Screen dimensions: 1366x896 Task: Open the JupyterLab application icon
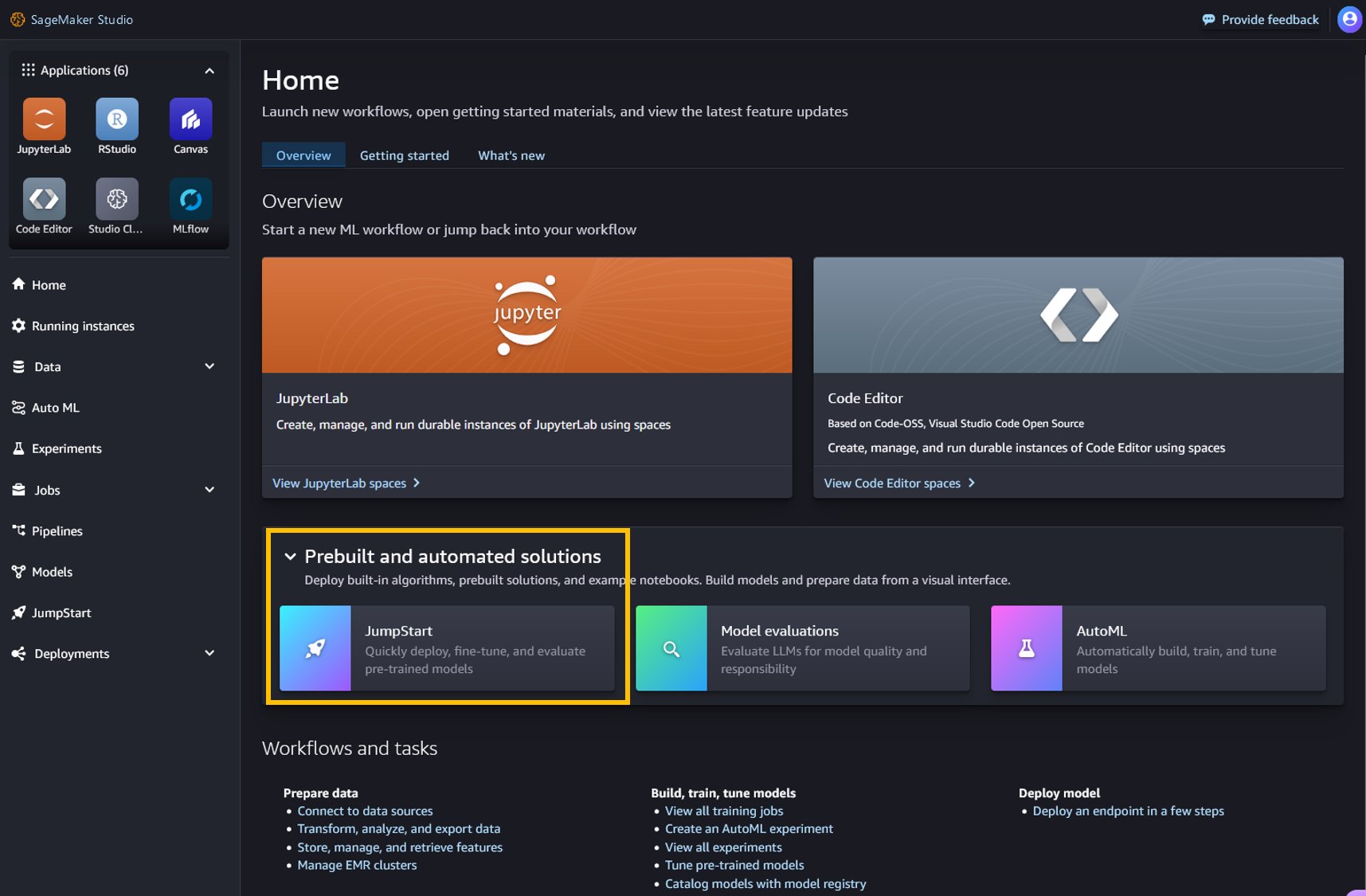[44, 119]
